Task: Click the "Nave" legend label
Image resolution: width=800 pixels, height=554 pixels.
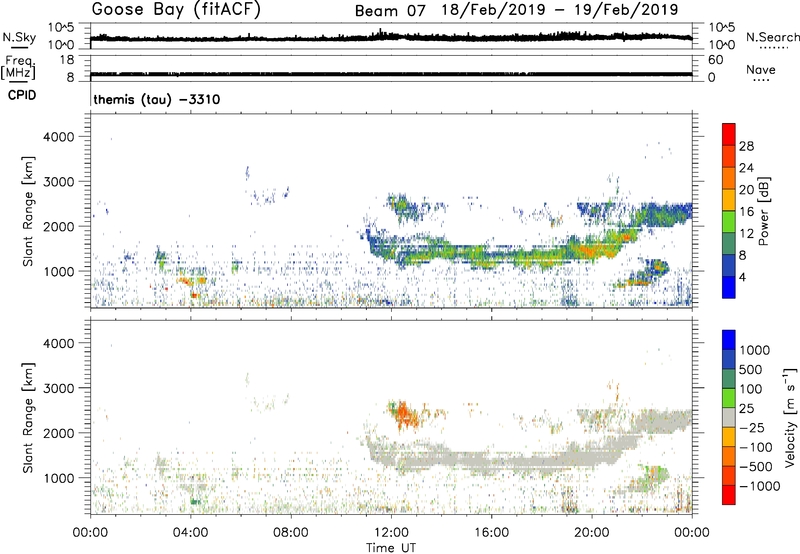Action: [761, 70]
